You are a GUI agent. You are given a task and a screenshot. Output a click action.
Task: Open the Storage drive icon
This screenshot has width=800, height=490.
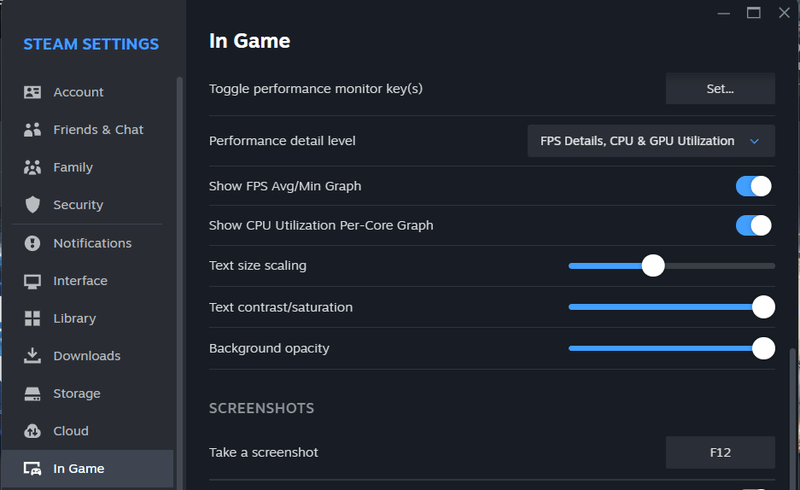point(32,394)
